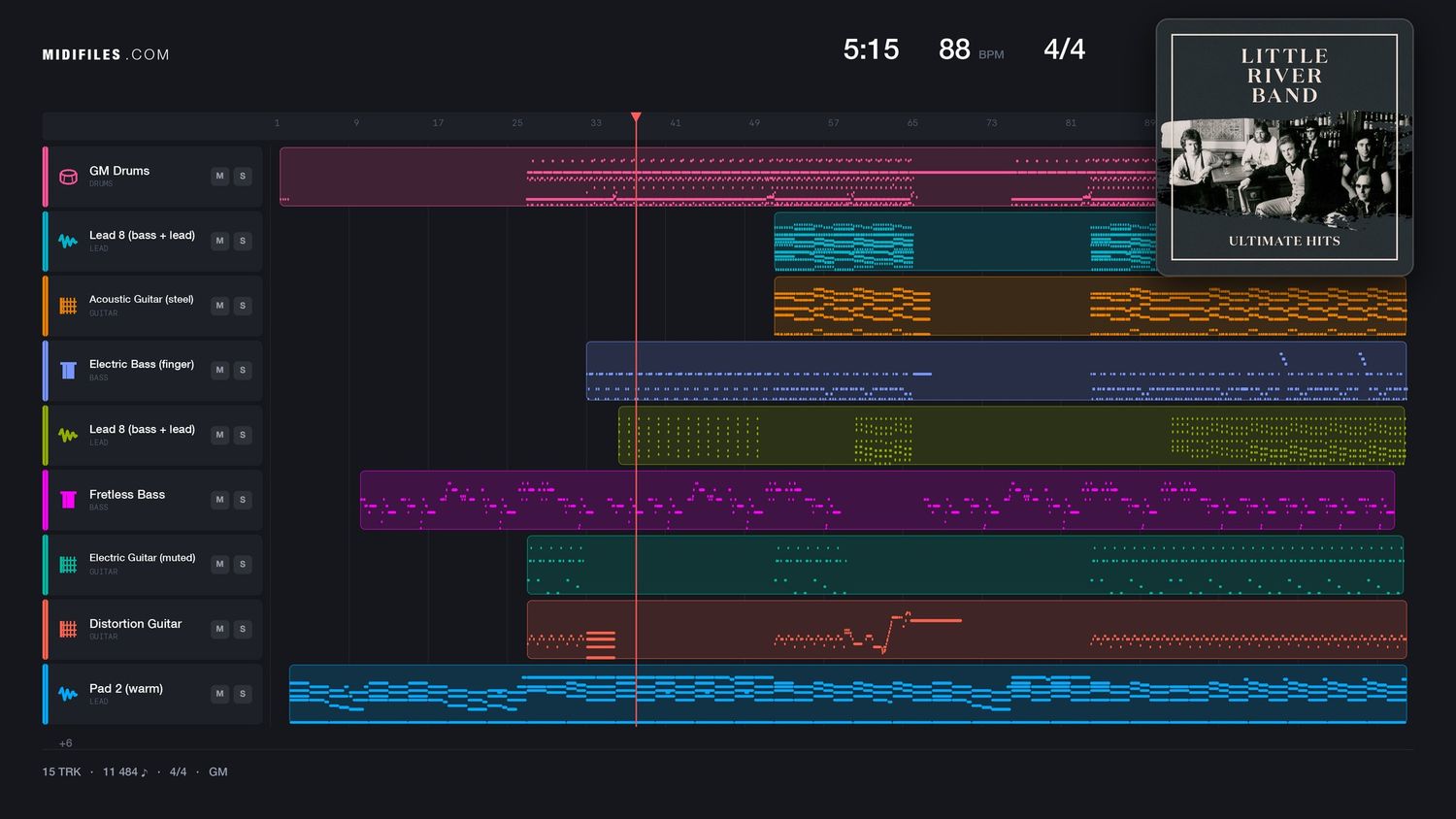The width and height of the screenshot is (1456, 819).
Task: Jump to bar 57 on the ruler
Action: pyautogui.click(x=834, y=123)
